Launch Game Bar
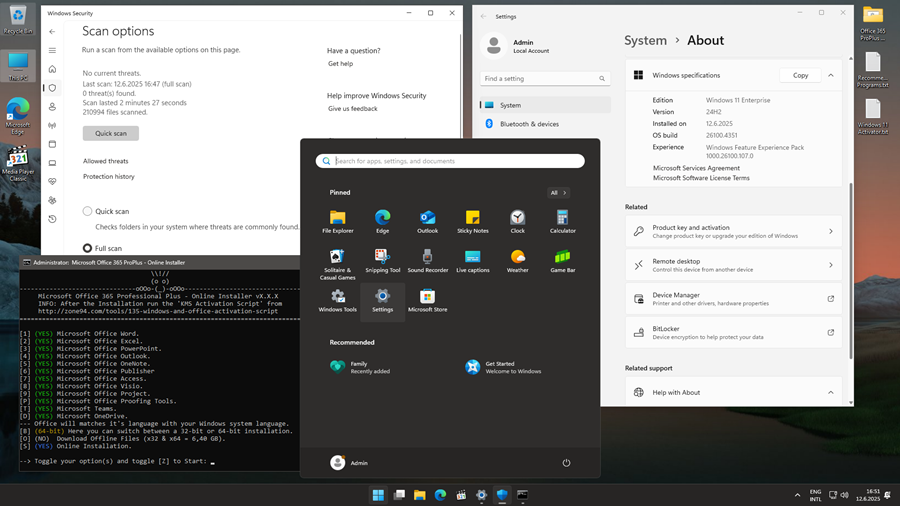Image resolution: width=900 pixels, height=506 pixels. click(x=562, y=261)
